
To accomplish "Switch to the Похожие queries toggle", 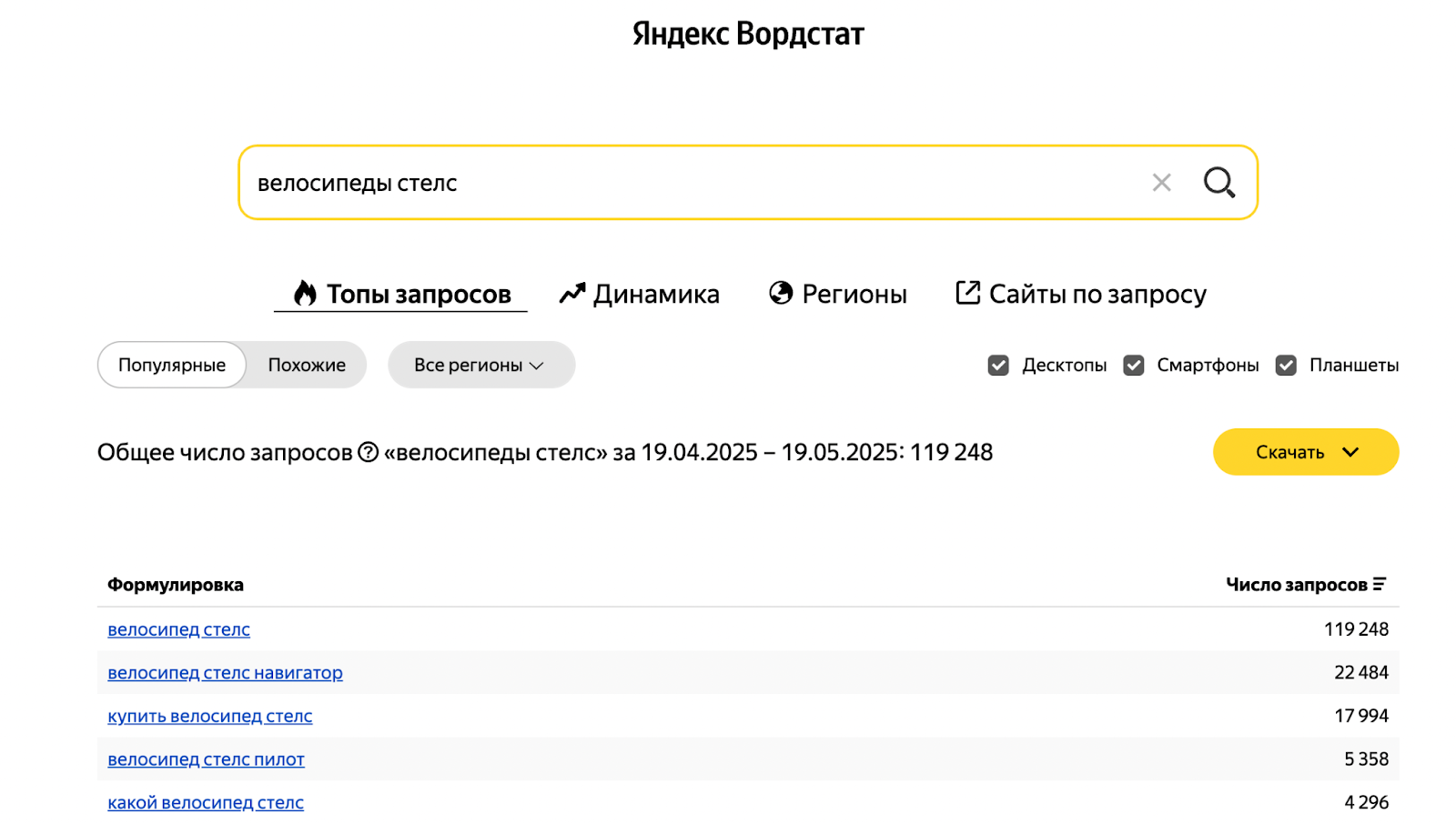I will 307,365.
